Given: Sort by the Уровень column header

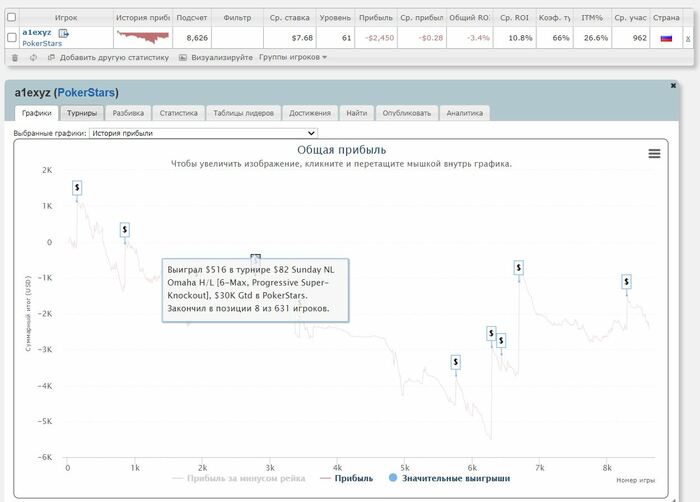Looking at the screenshot, I should pos(335,17).
